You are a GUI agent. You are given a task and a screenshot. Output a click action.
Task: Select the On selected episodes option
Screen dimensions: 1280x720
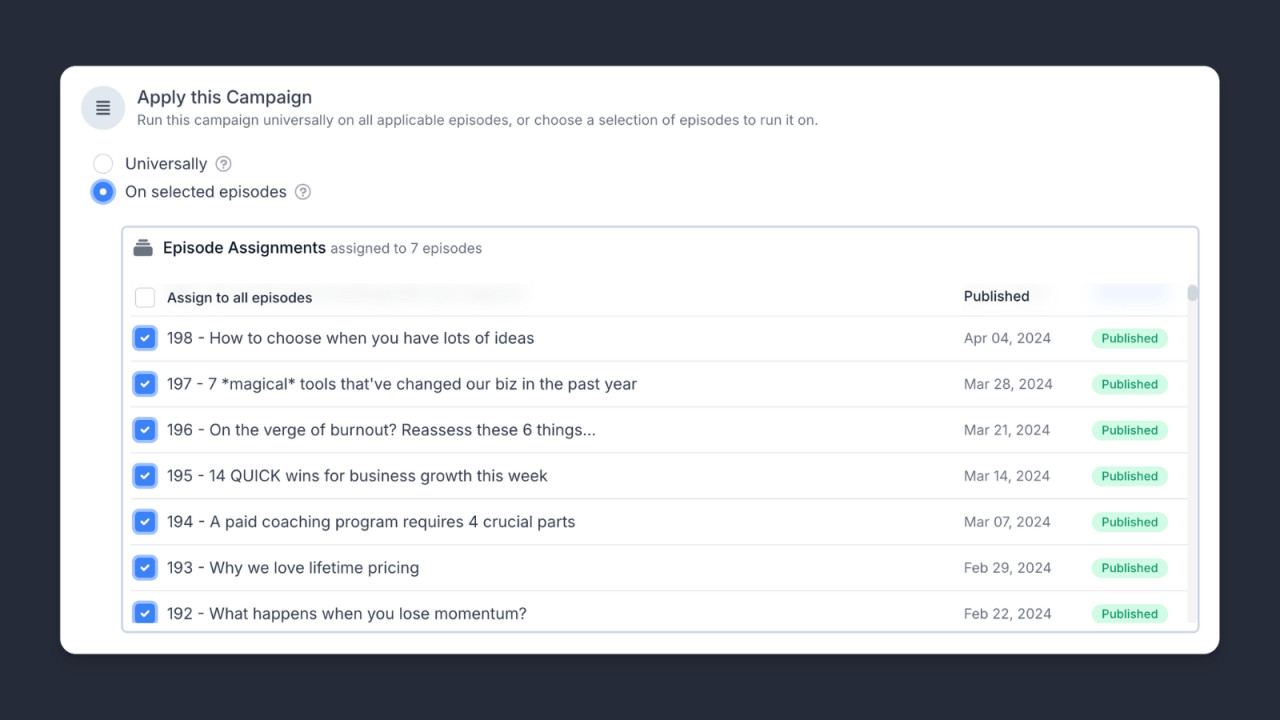103,191
